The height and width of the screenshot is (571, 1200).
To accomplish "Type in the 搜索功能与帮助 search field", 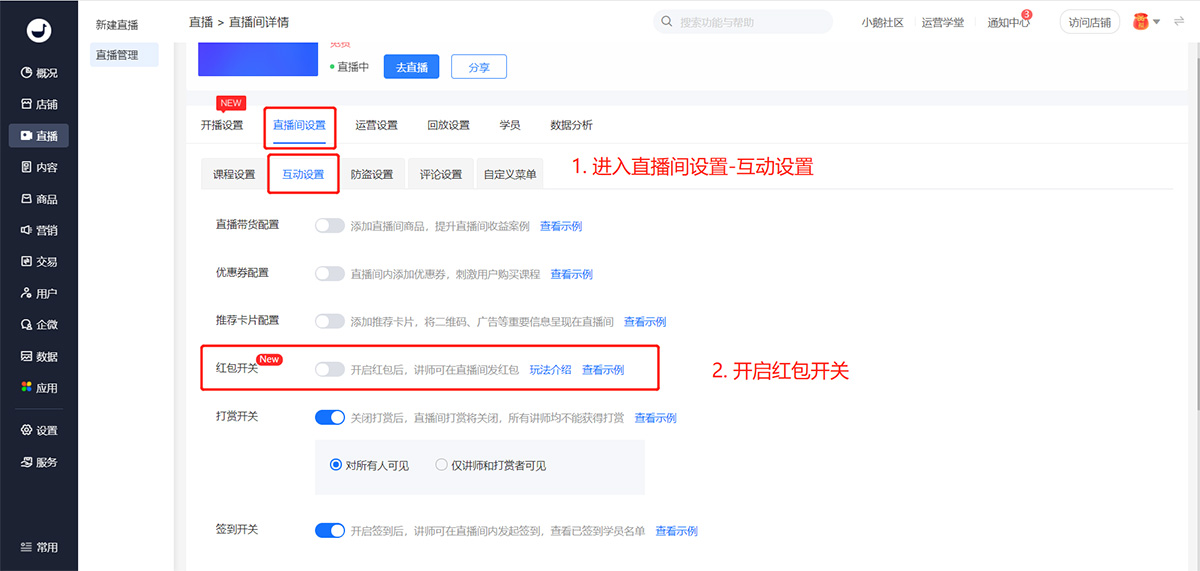I will (750, 22).
